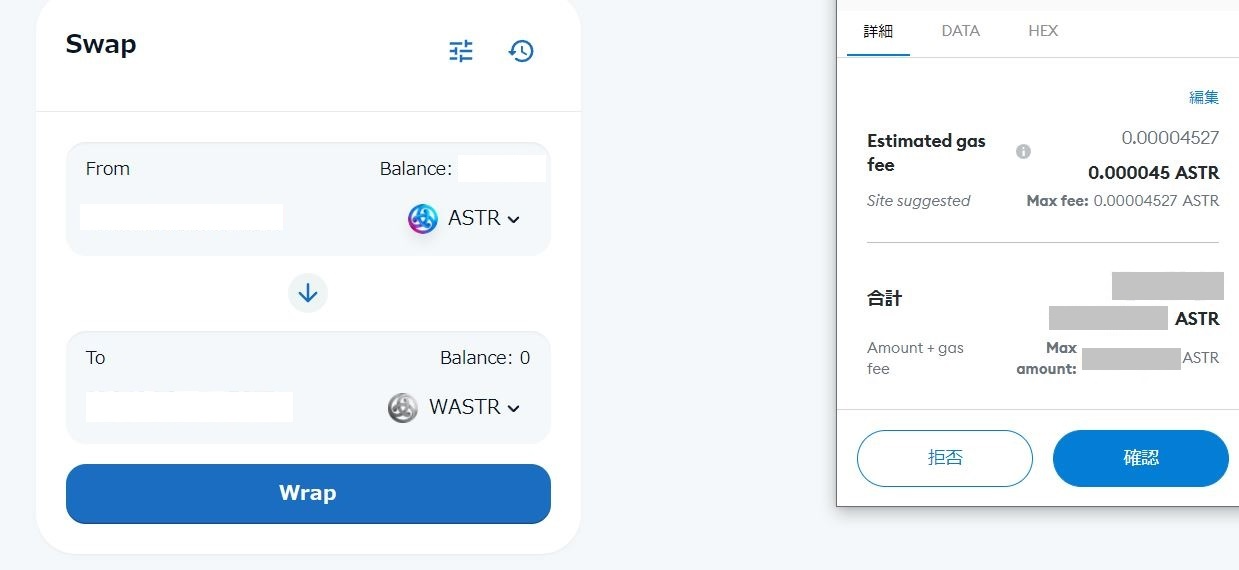Click the blue Wrap button
Screen dimensions: 1239x570
coord(308,493)
